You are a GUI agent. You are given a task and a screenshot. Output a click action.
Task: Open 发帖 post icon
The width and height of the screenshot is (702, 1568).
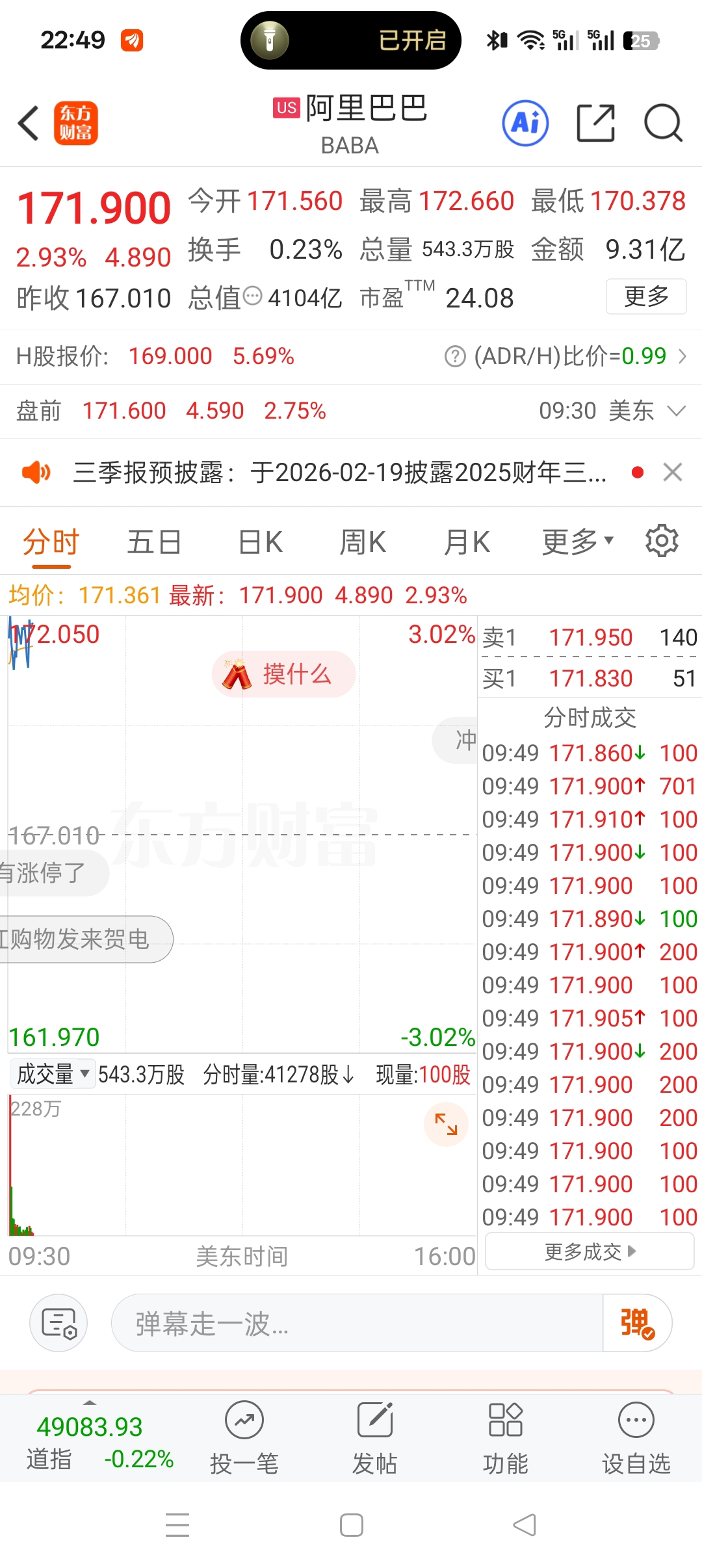click(x=375, y=1438)
